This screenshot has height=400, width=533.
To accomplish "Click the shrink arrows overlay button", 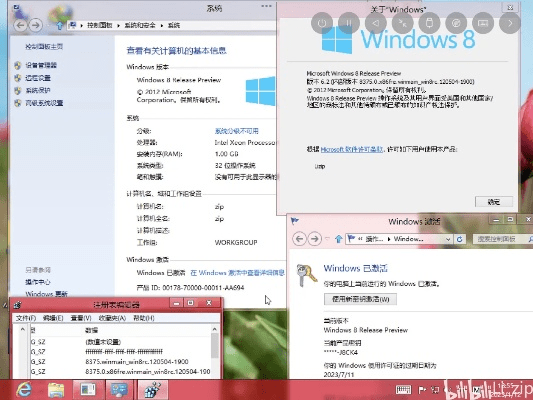I will 402,23.
